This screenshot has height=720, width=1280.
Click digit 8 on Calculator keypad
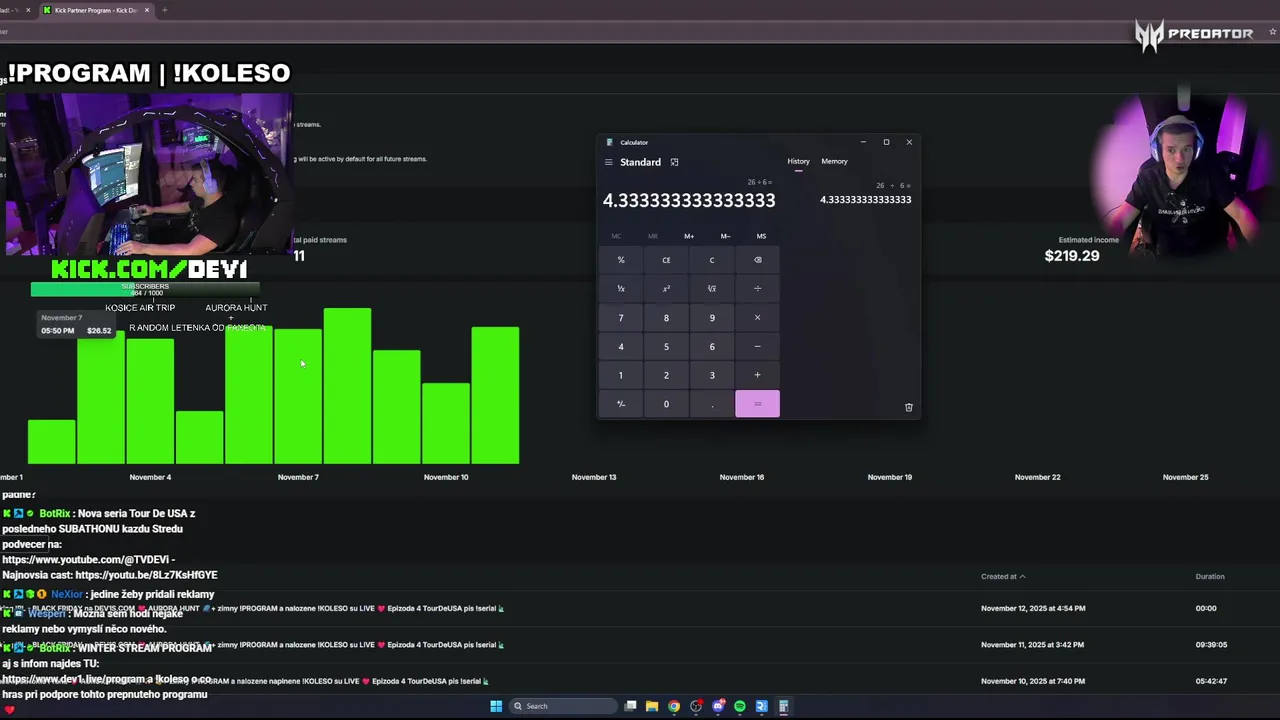pyautogui.click(x=666, y=318)
